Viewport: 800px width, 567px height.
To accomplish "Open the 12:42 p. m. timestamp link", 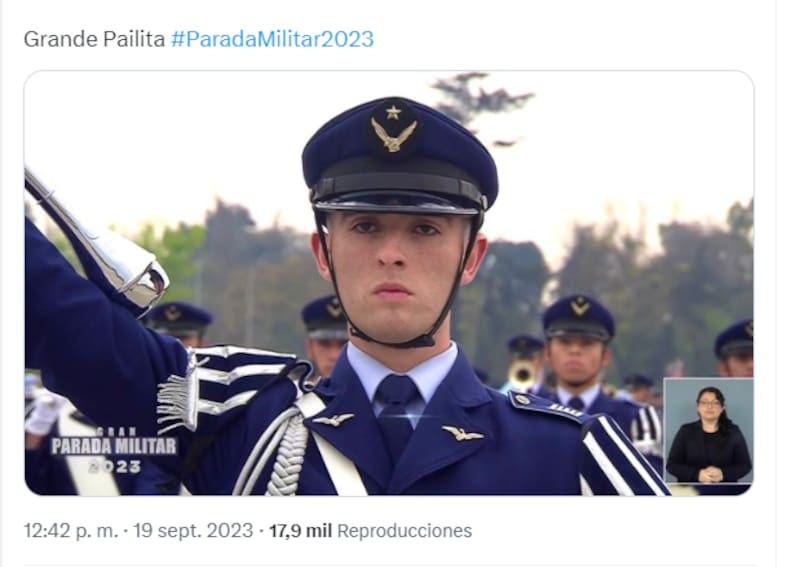I will [71, 531].
